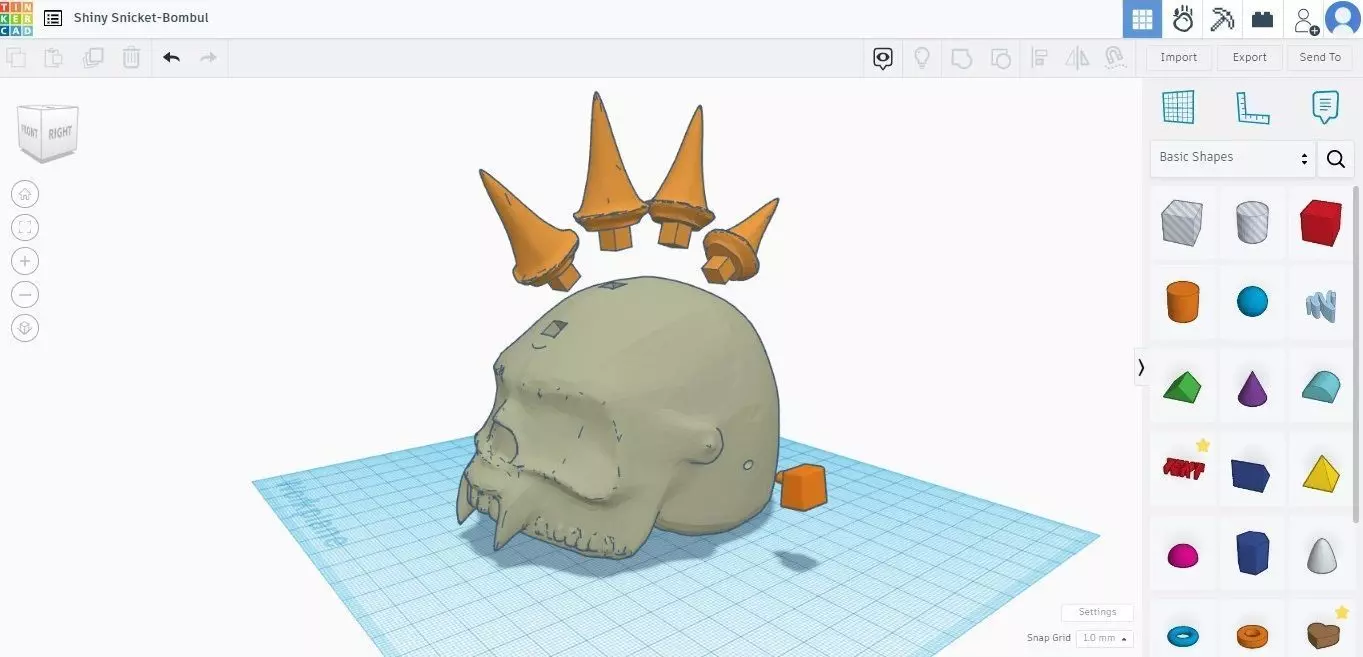The image size is (1363, 657).
Task: Click the view cube's RIGHT face
Action: pos(61,132)
